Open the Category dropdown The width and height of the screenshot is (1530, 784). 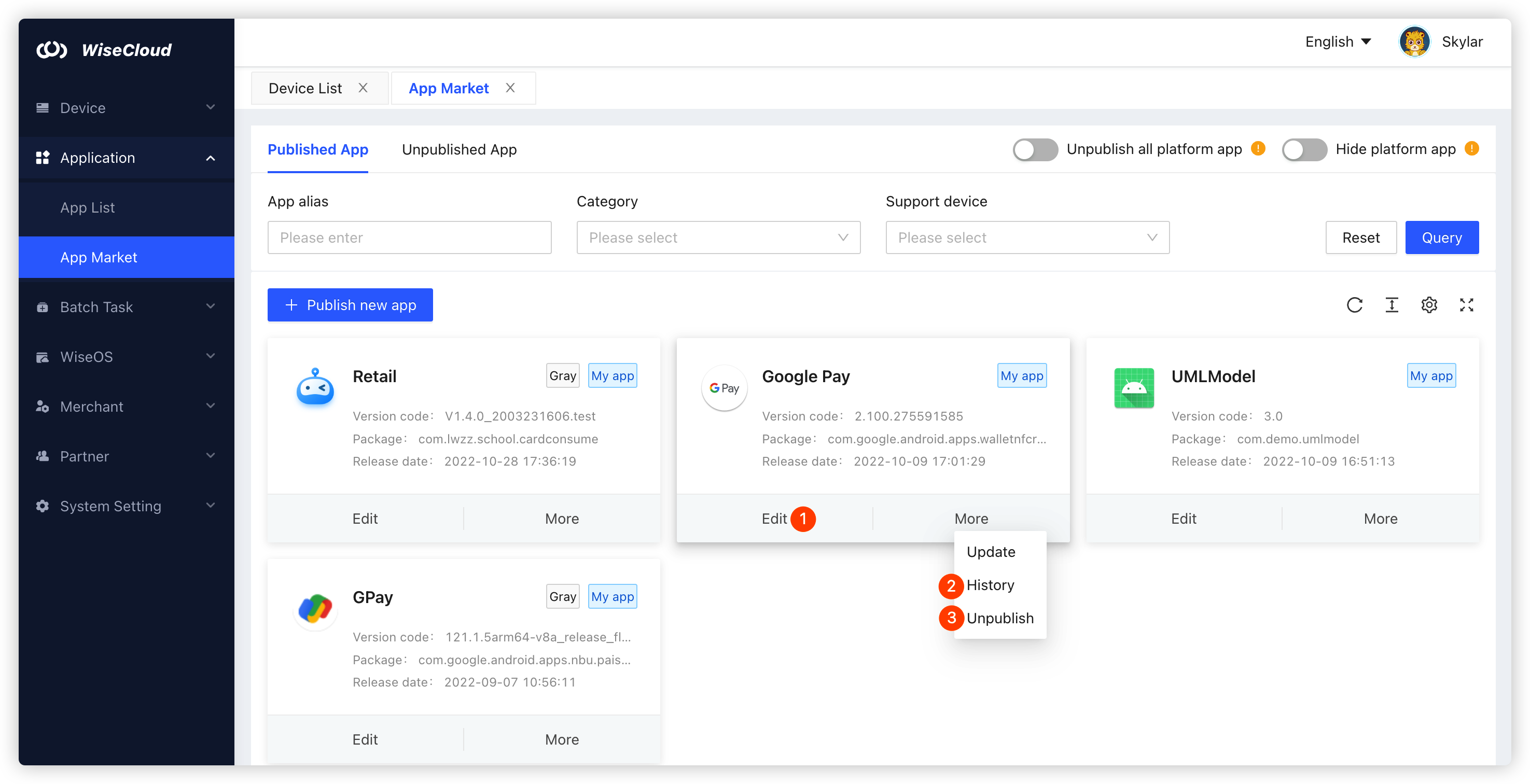tap(718, 237)
